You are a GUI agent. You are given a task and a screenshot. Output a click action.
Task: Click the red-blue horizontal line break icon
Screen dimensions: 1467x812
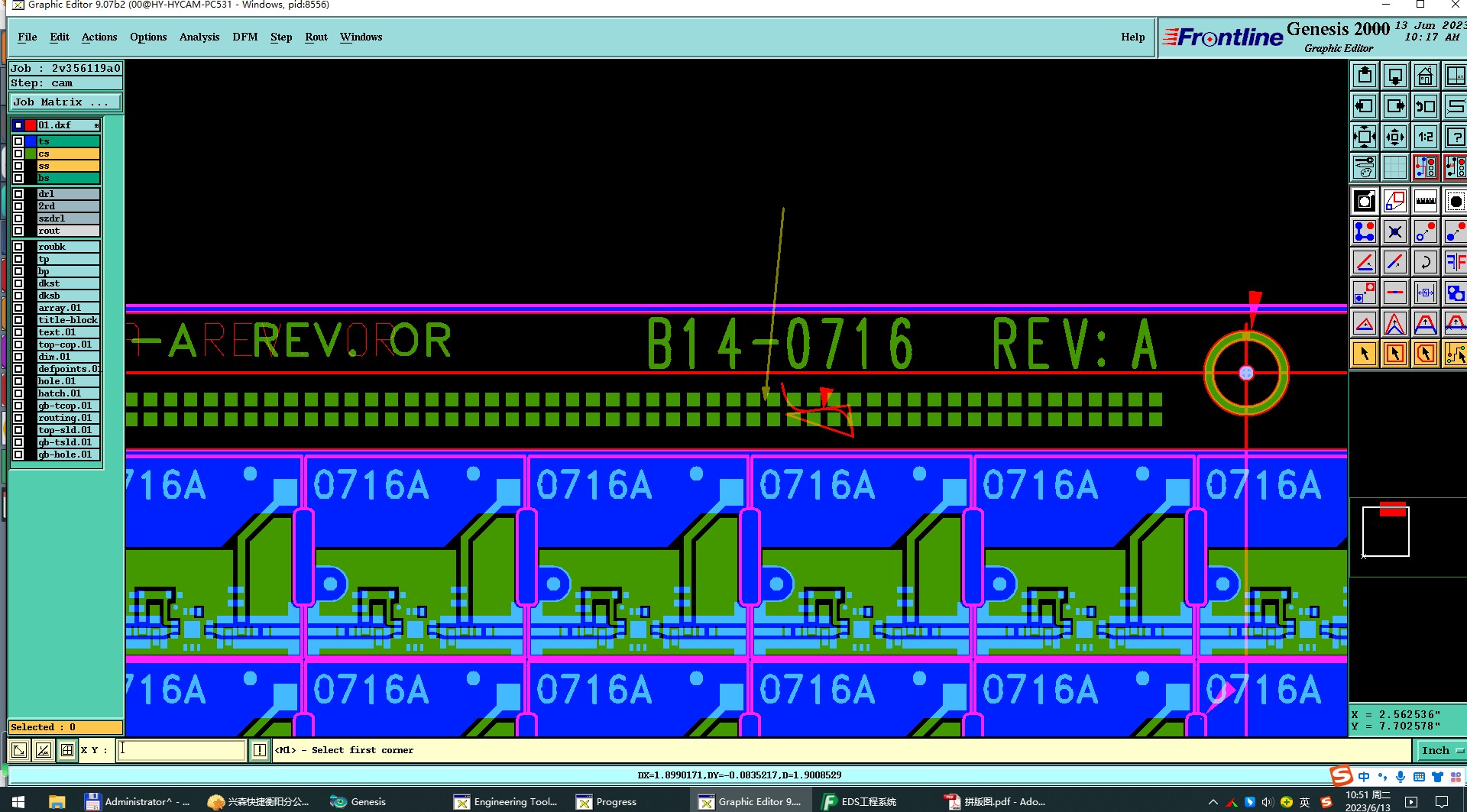pyautogui.click(x=1395, y=293)
